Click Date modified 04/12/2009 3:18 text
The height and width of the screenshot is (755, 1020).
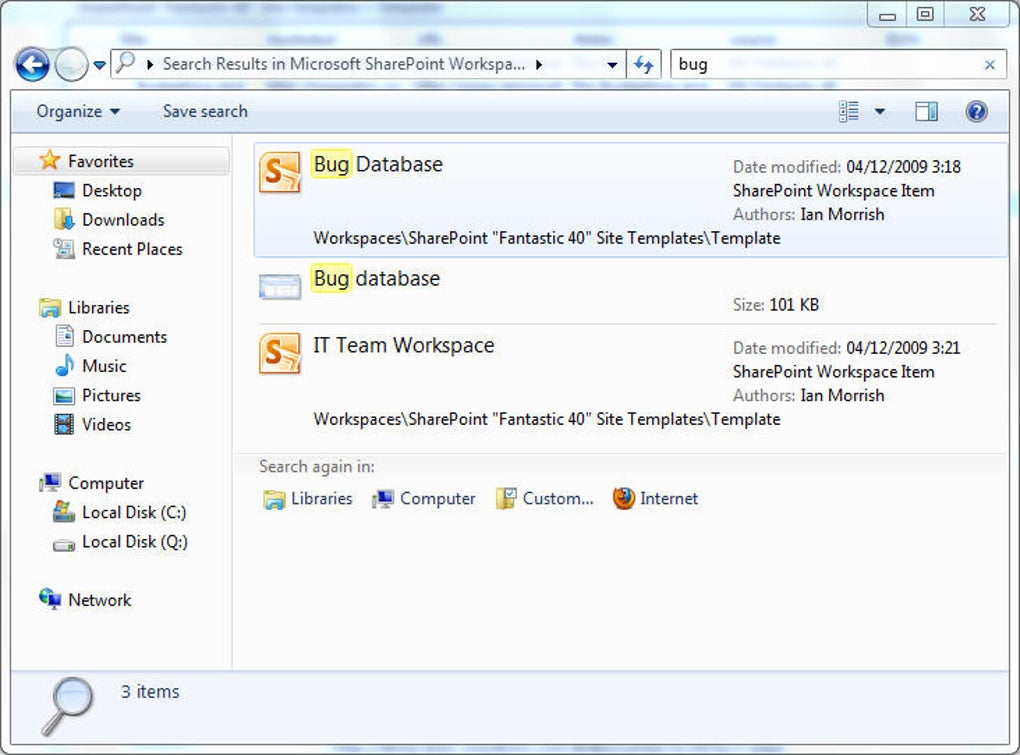click(846, 166)
